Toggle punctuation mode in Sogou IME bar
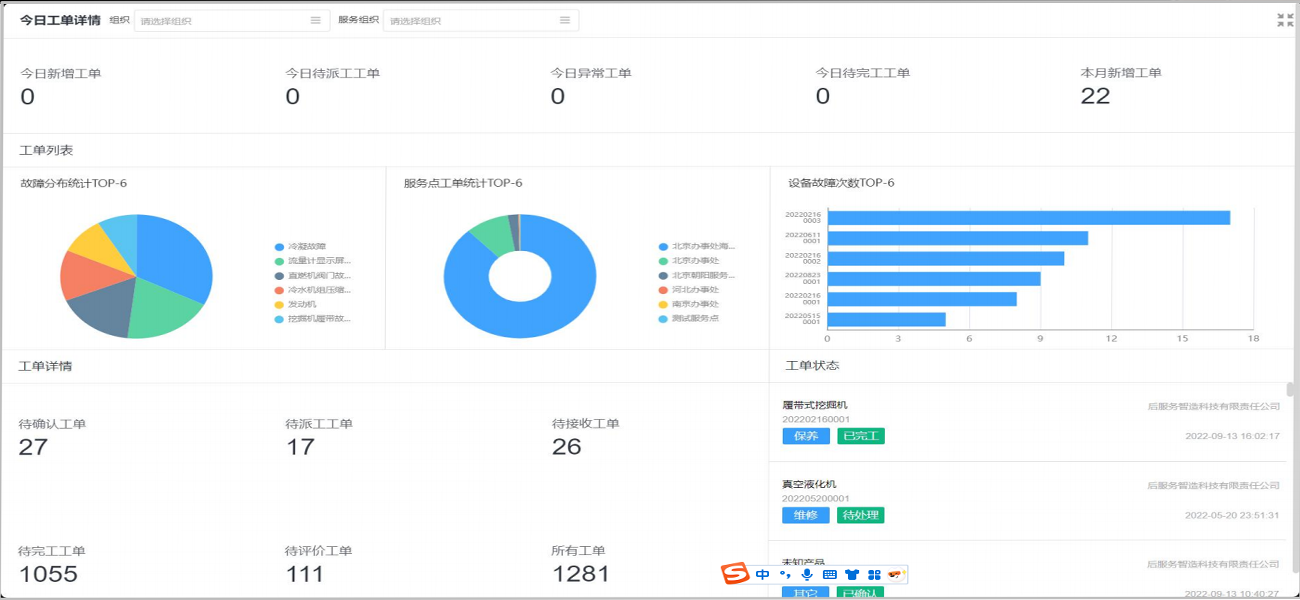 (x=785, y=574)
